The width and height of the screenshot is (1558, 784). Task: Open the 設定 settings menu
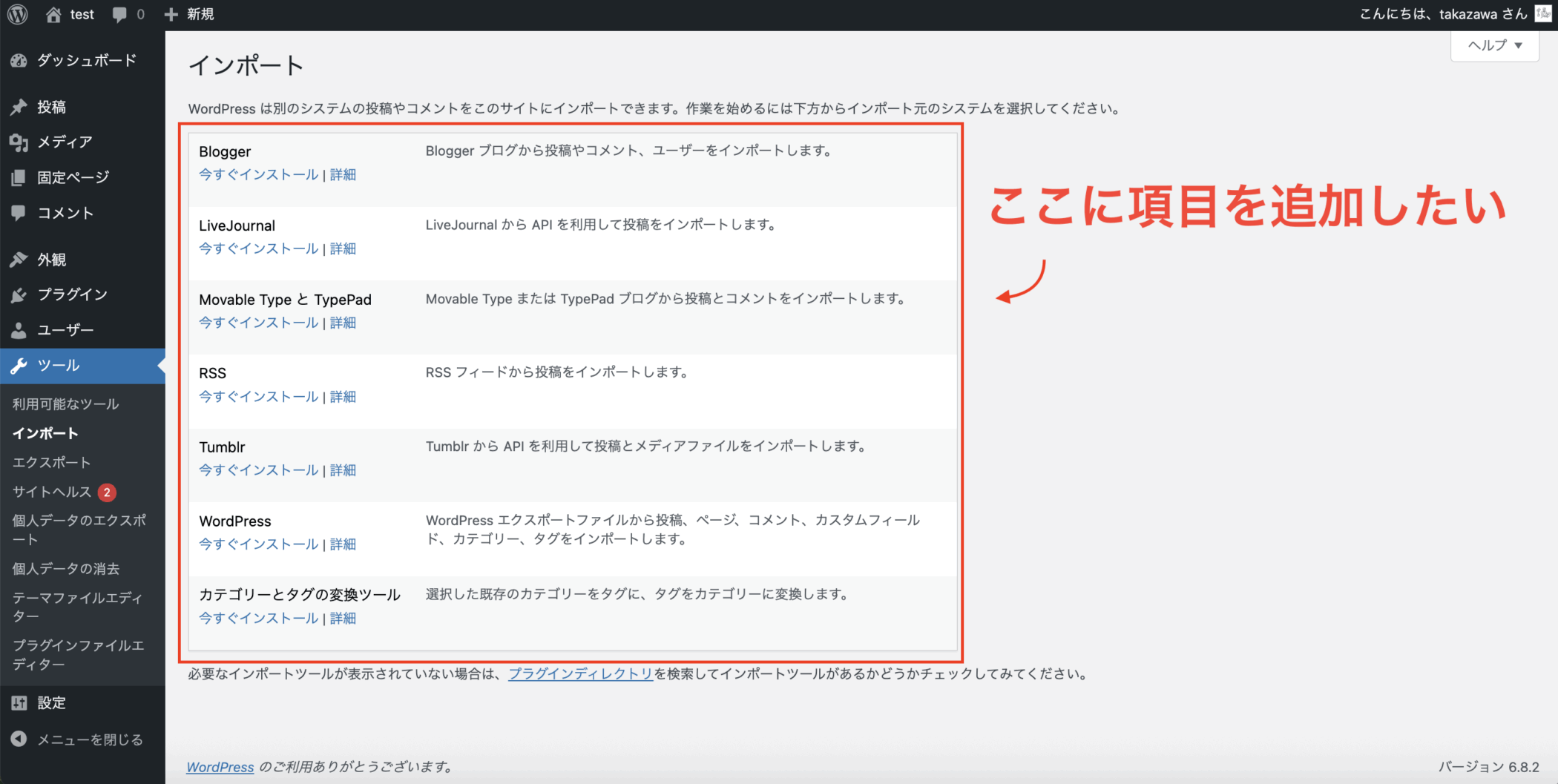(x=51, y=703)
